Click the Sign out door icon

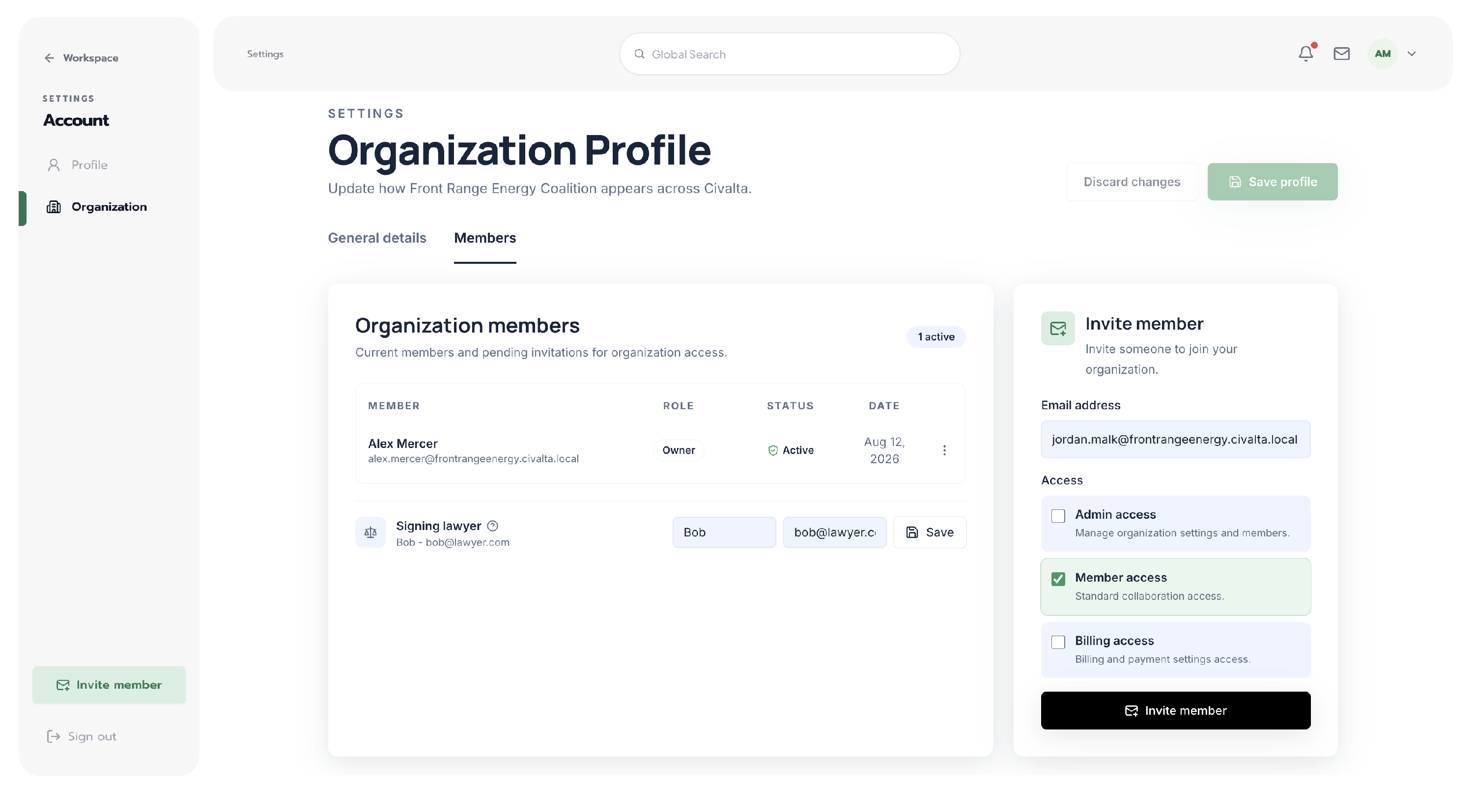(53, 736)
